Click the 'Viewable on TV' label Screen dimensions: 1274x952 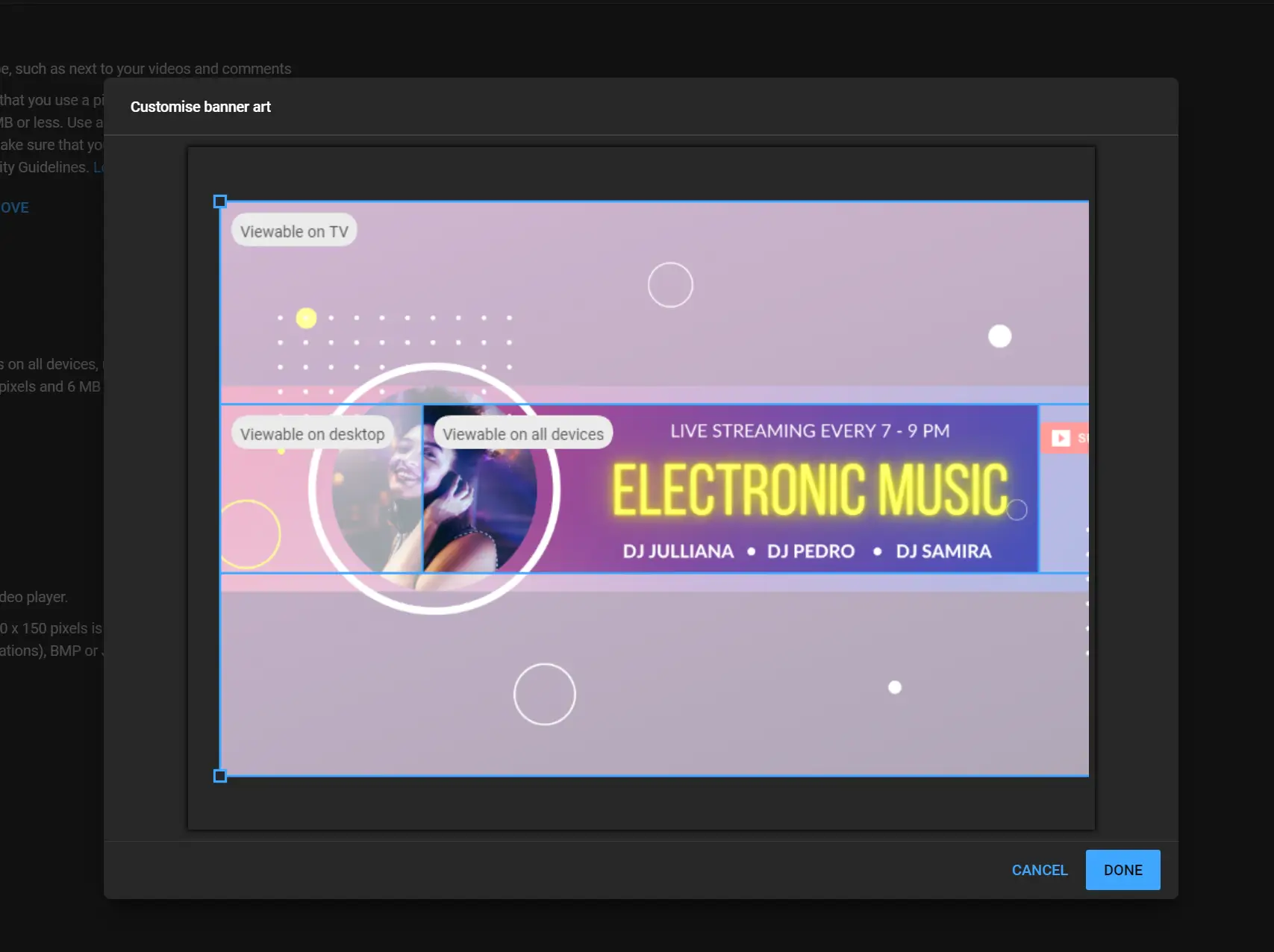click(294, 231)
